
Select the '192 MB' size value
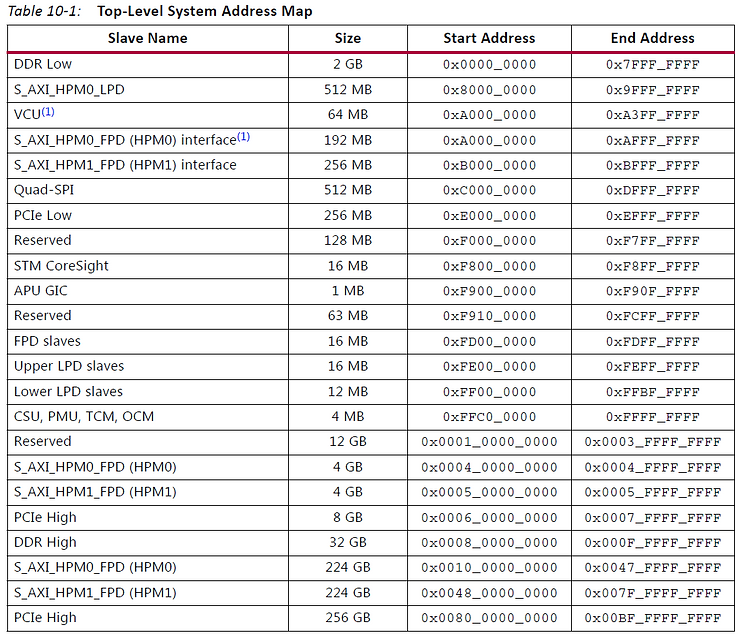tap(348, 140)
